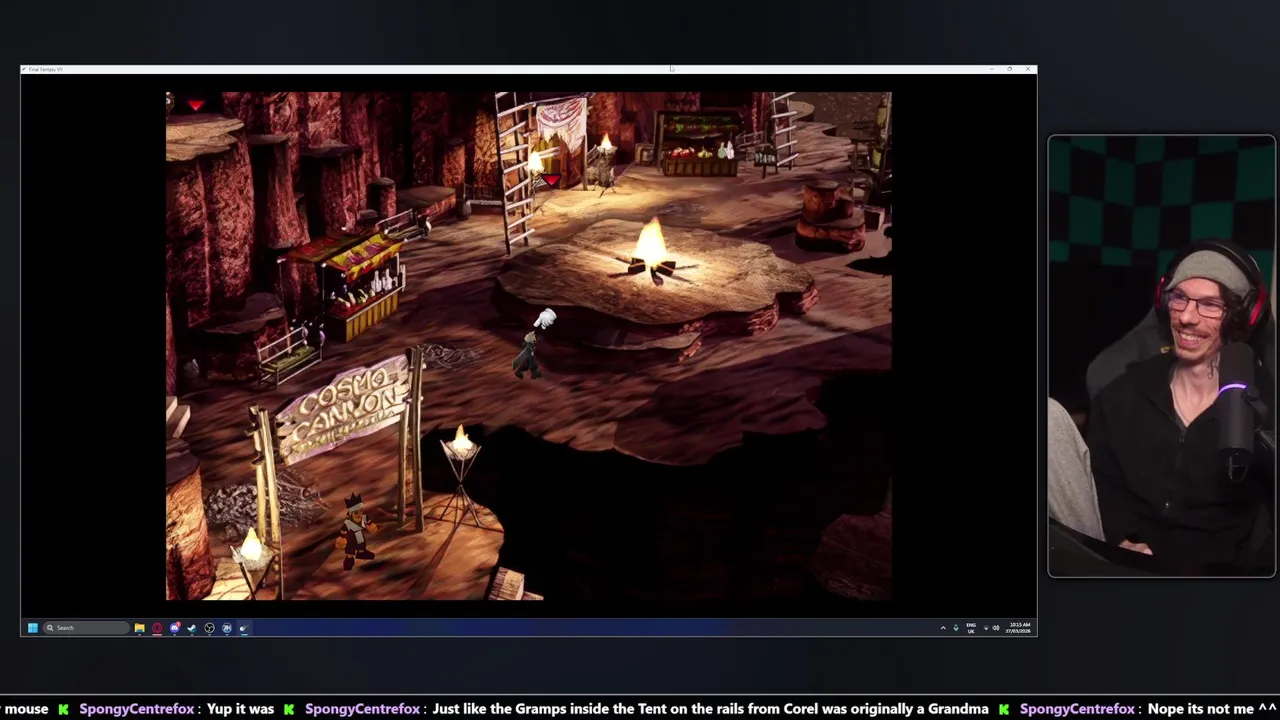This screenshot has height=720, width=1280.
Task: Click the "Yup it was" chat message
Action: point(240,709)
